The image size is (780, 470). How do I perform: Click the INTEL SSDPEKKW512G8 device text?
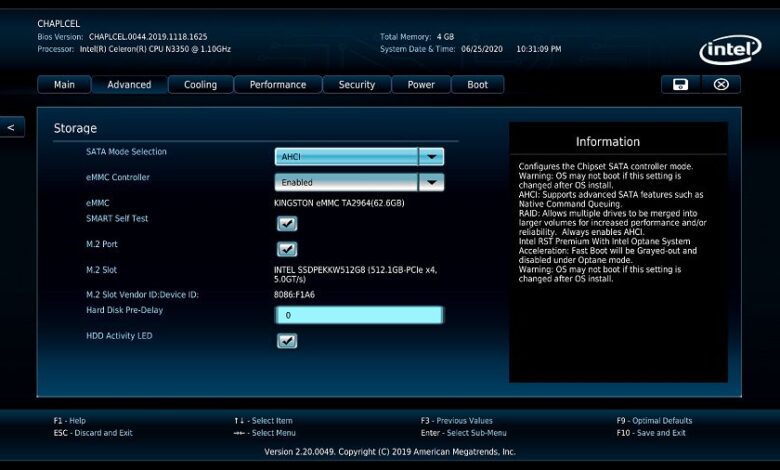[x=355, y=275]
